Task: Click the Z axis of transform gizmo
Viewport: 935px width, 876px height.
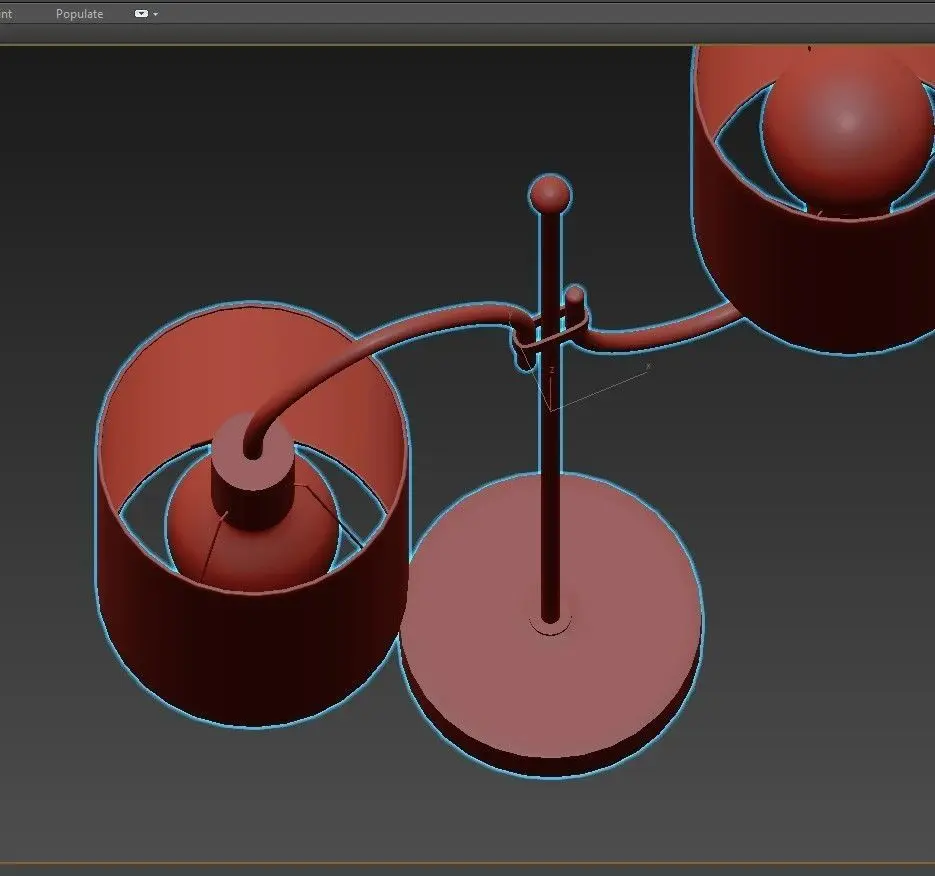Action: click(x=550, y=391)
